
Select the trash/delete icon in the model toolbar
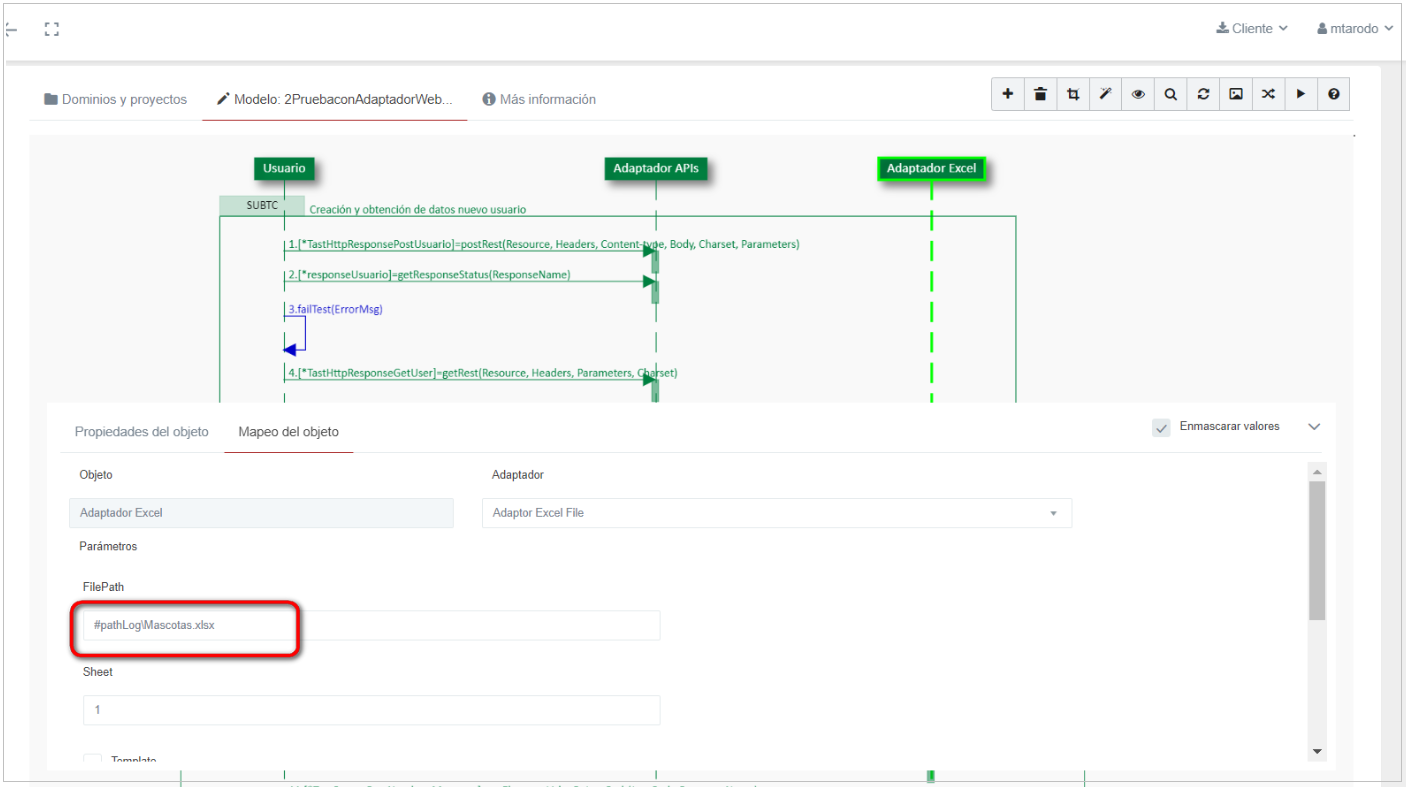tap(1040, 93)
